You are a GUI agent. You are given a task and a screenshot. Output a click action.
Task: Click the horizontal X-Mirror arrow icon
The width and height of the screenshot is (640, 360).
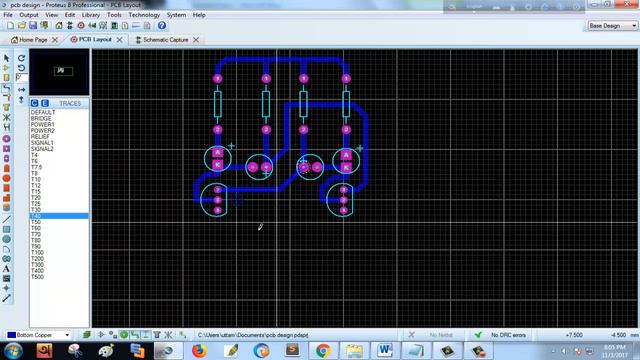22,89
